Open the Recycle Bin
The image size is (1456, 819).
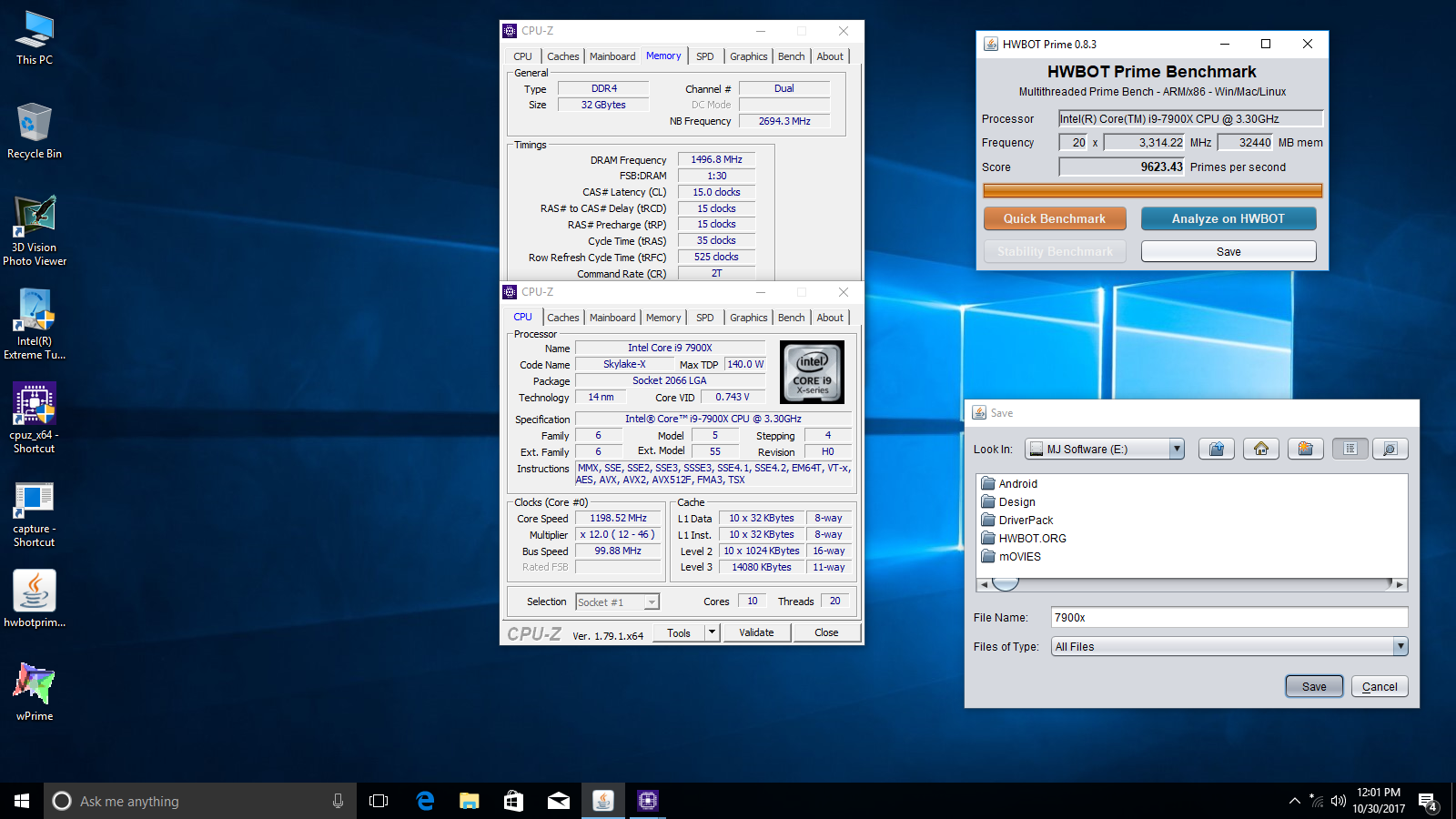coord(35,131)
